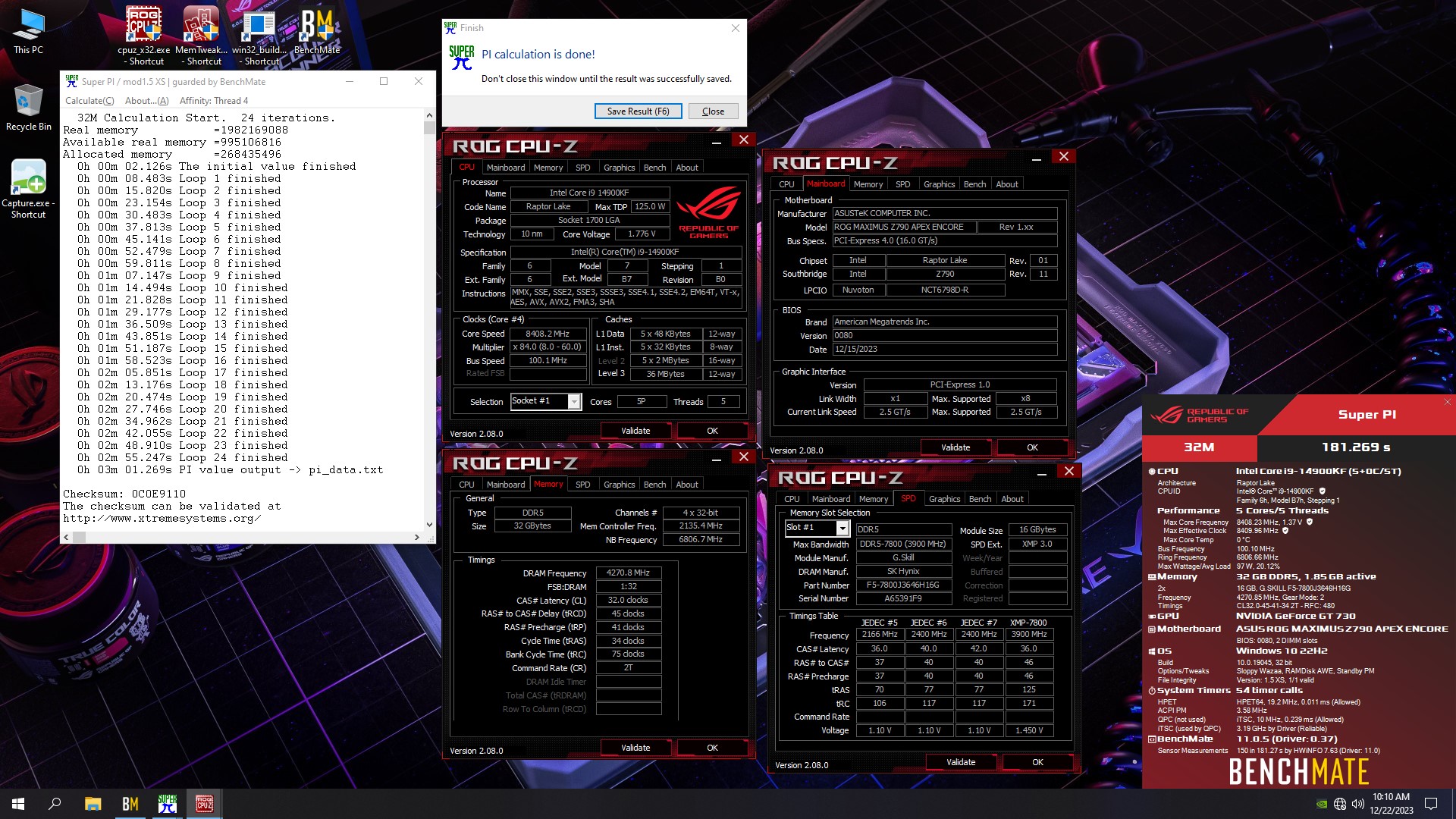Click Close in the Finish dialog

(x=713, y=111)
